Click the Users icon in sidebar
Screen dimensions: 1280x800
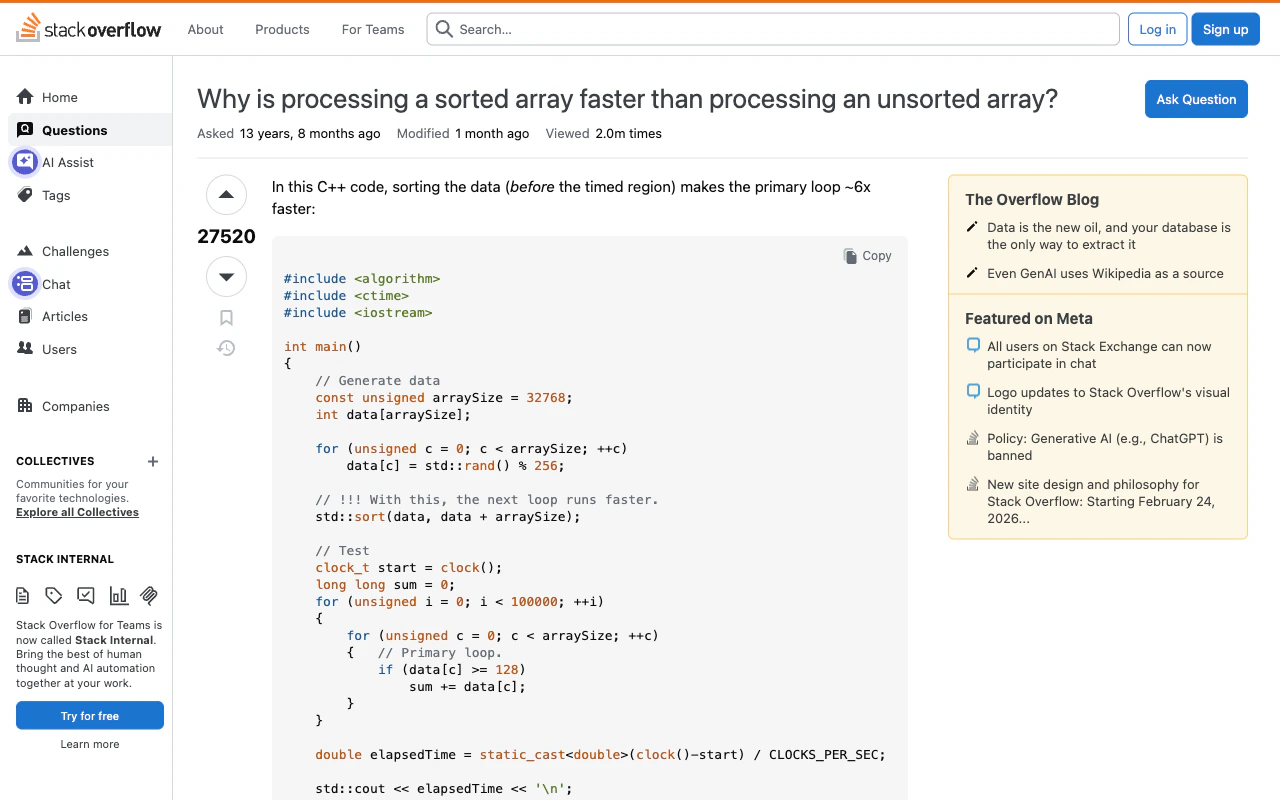coord(25,349)
